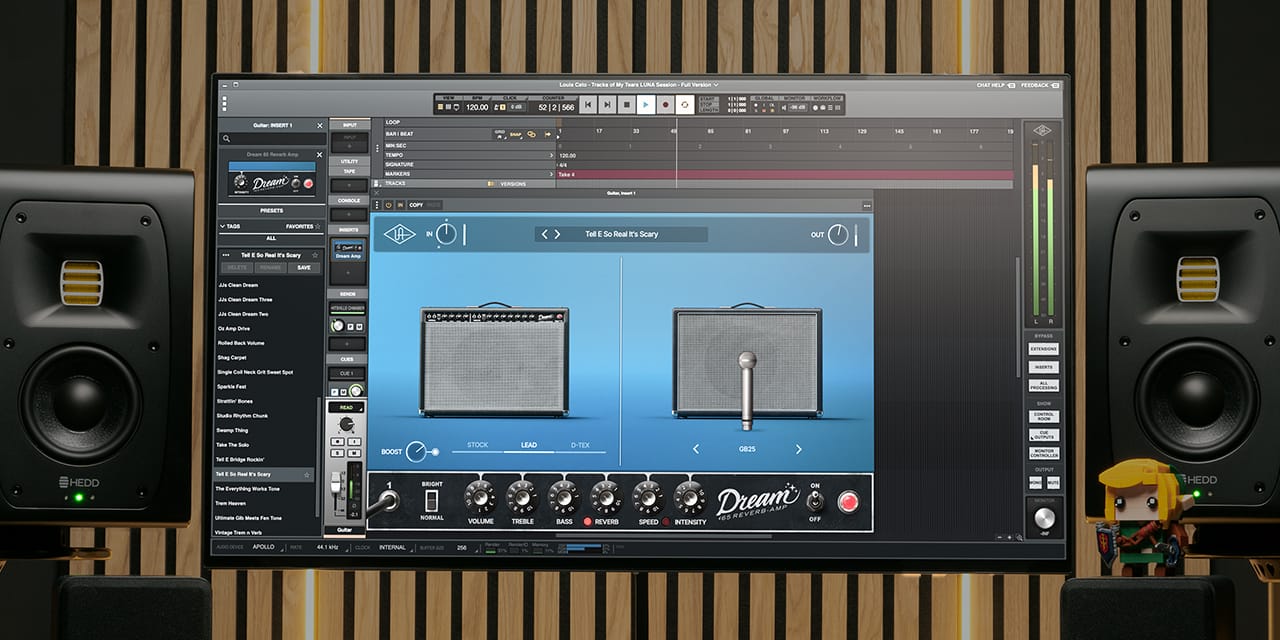Open the READ automation mode dropdown
The width and height of the screenshot is (1280, 640).
click(x=346, y=407)
